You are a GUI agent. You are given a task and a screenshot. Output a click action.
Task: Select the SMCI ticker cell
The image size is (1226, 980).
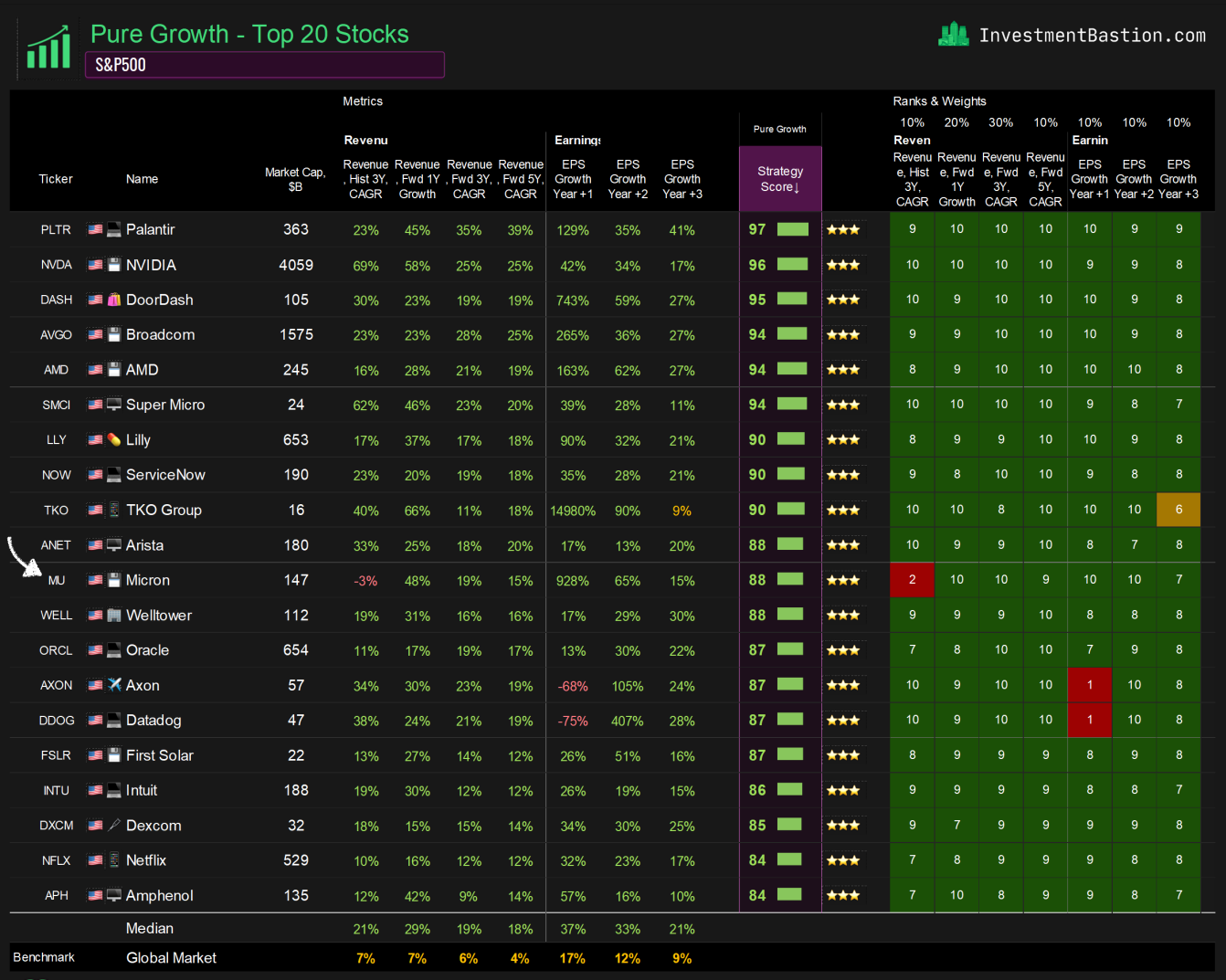56,405
